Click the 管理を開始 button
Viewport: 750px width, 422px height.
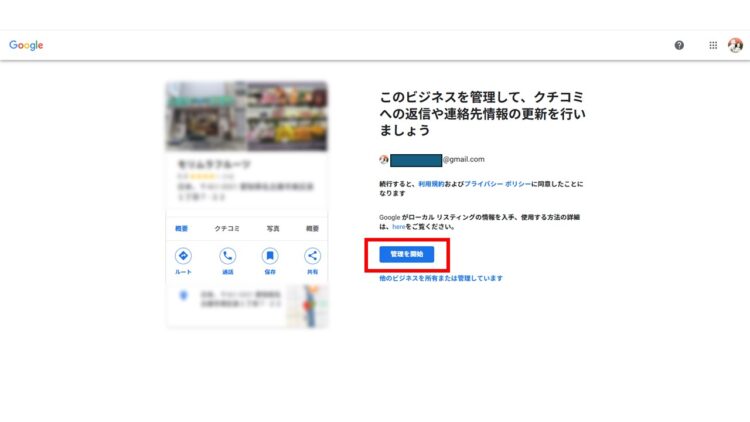[407, 254]
